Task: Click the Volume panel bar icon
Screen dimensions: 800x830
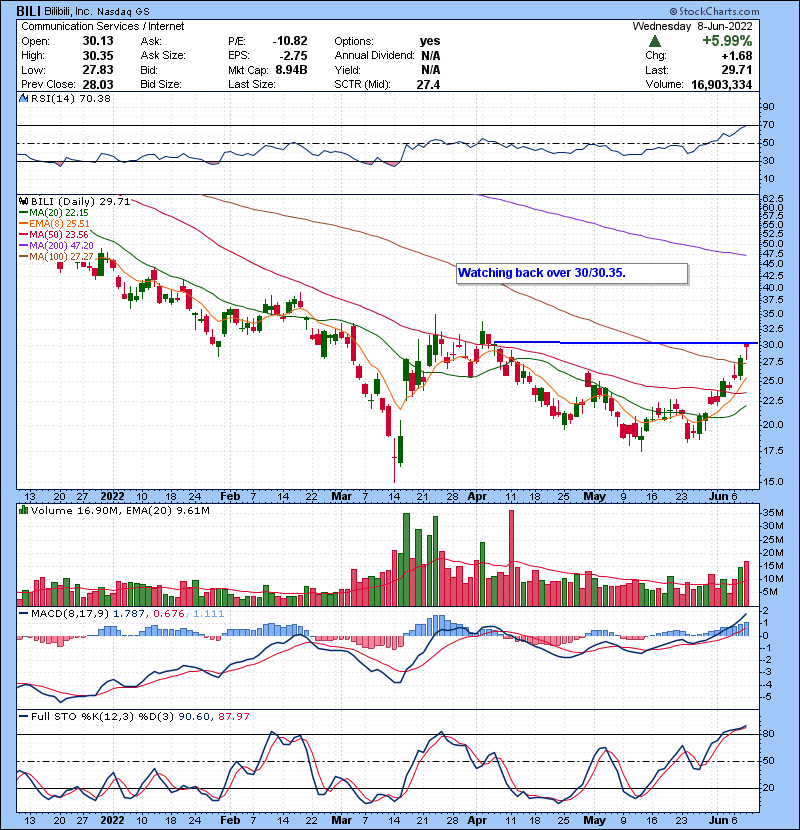Action: (23, 510)
